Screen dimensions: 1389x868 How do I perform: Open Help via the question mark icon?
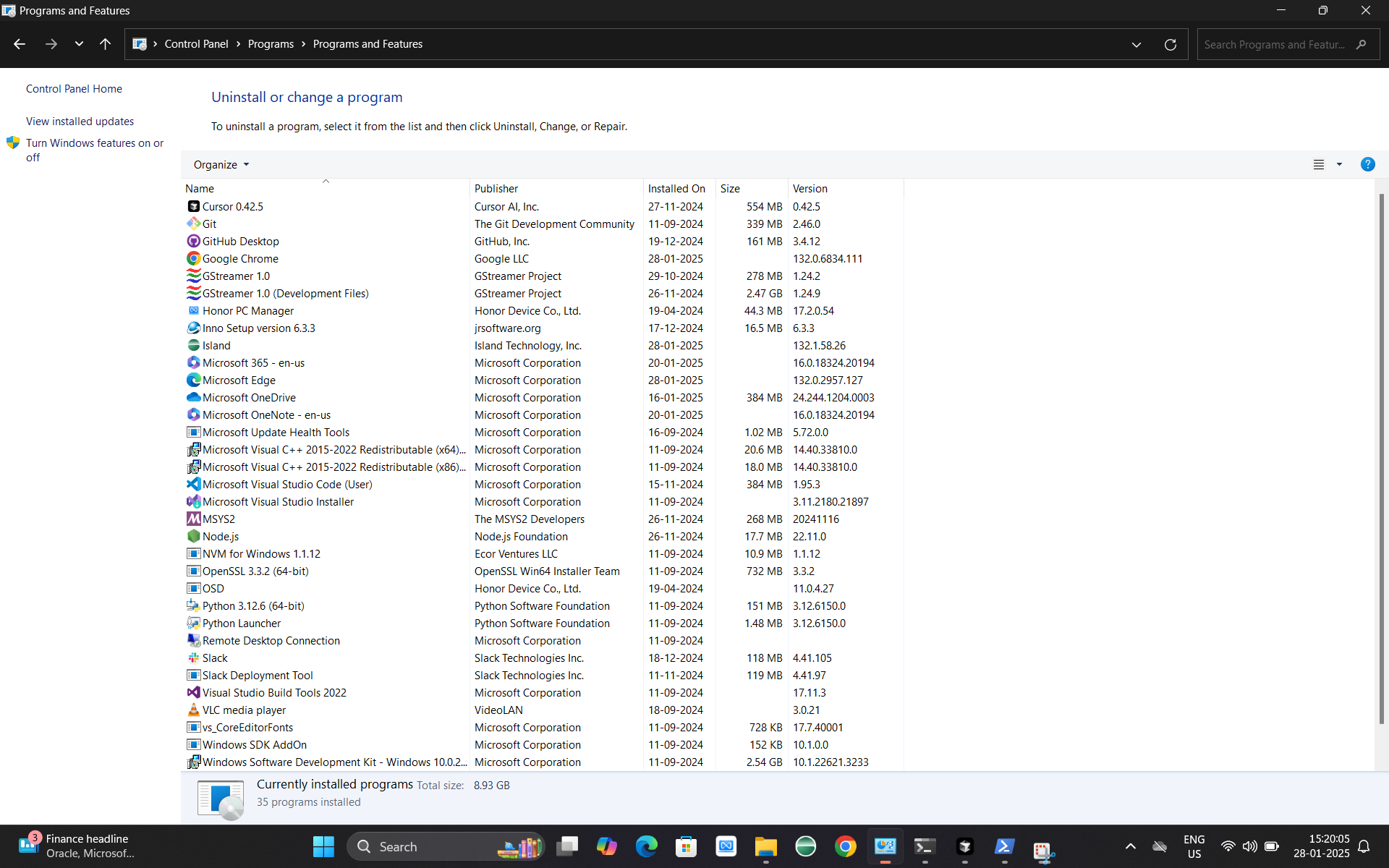[x=1367, y=164]
